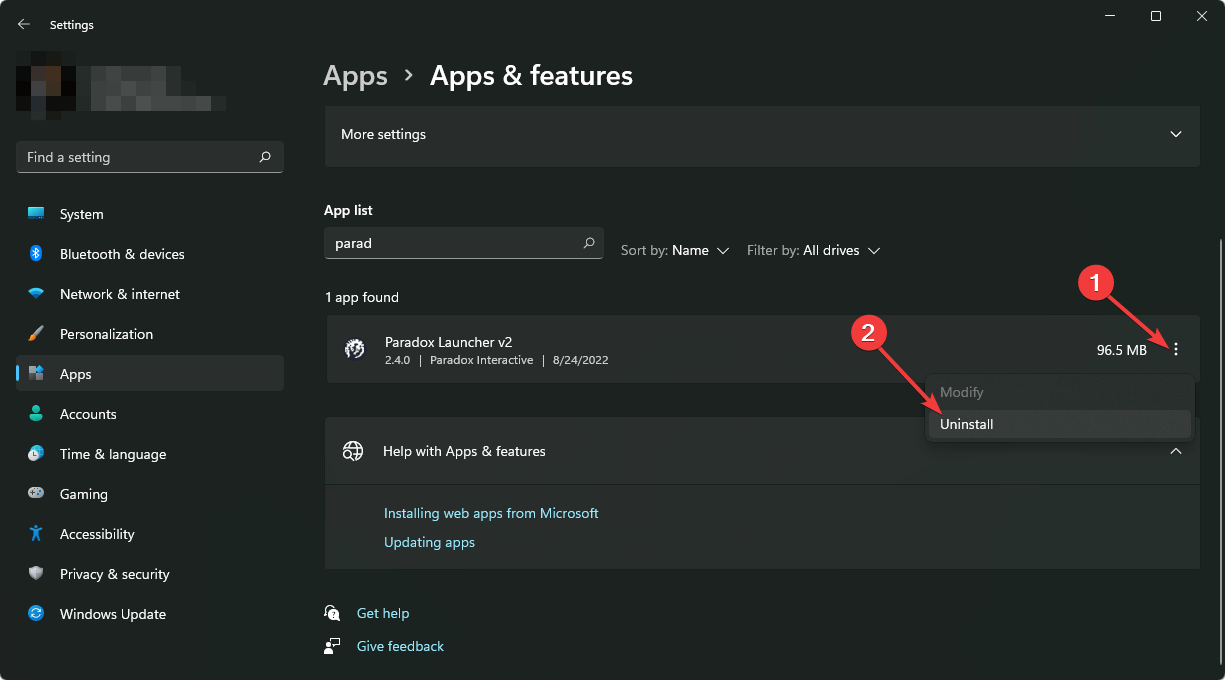Click the Accounts person icon
The image size is (1225, 680).
point(36,414)
